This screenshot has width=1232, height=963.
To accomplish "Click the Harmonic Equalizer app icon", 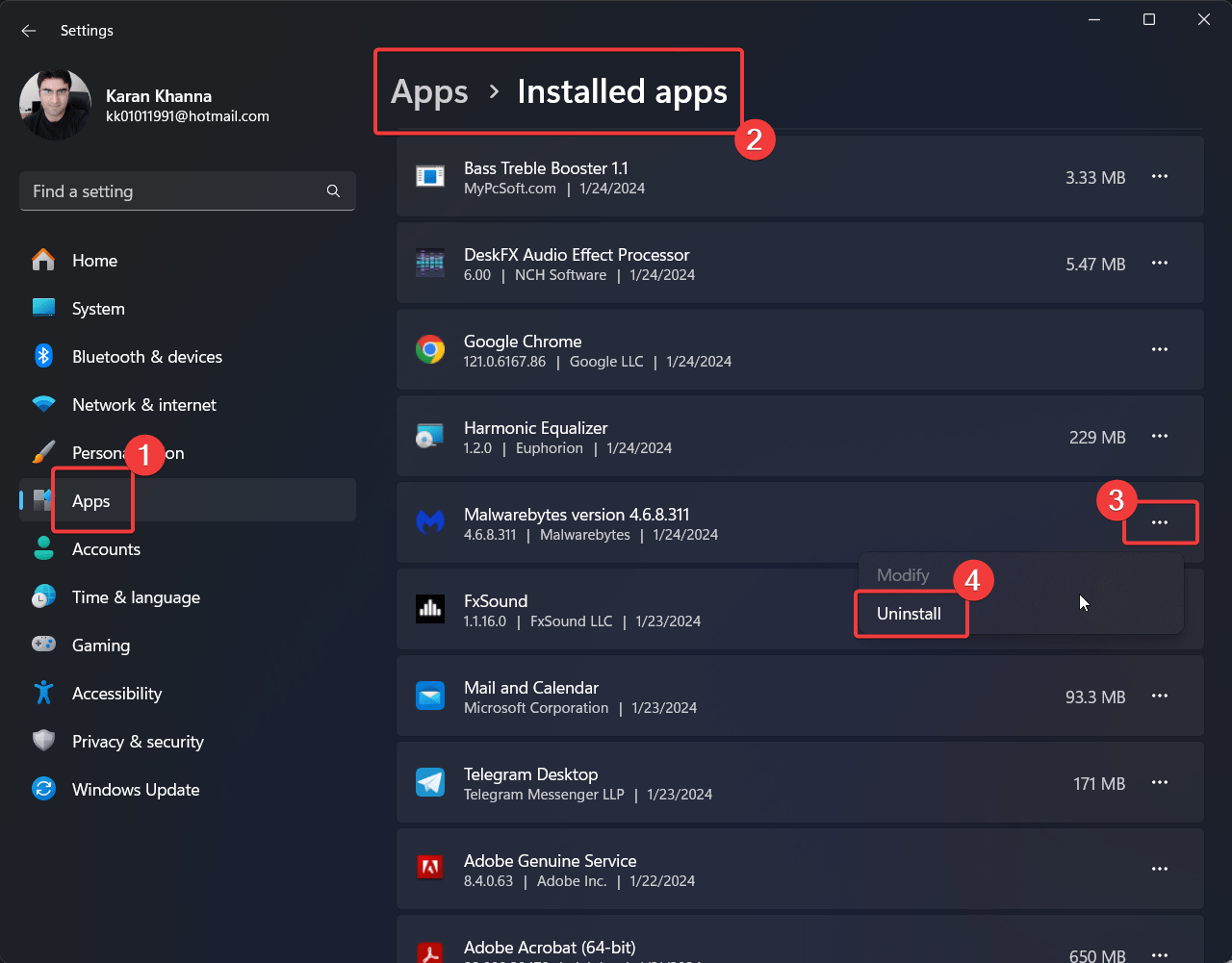I will 430,436.
